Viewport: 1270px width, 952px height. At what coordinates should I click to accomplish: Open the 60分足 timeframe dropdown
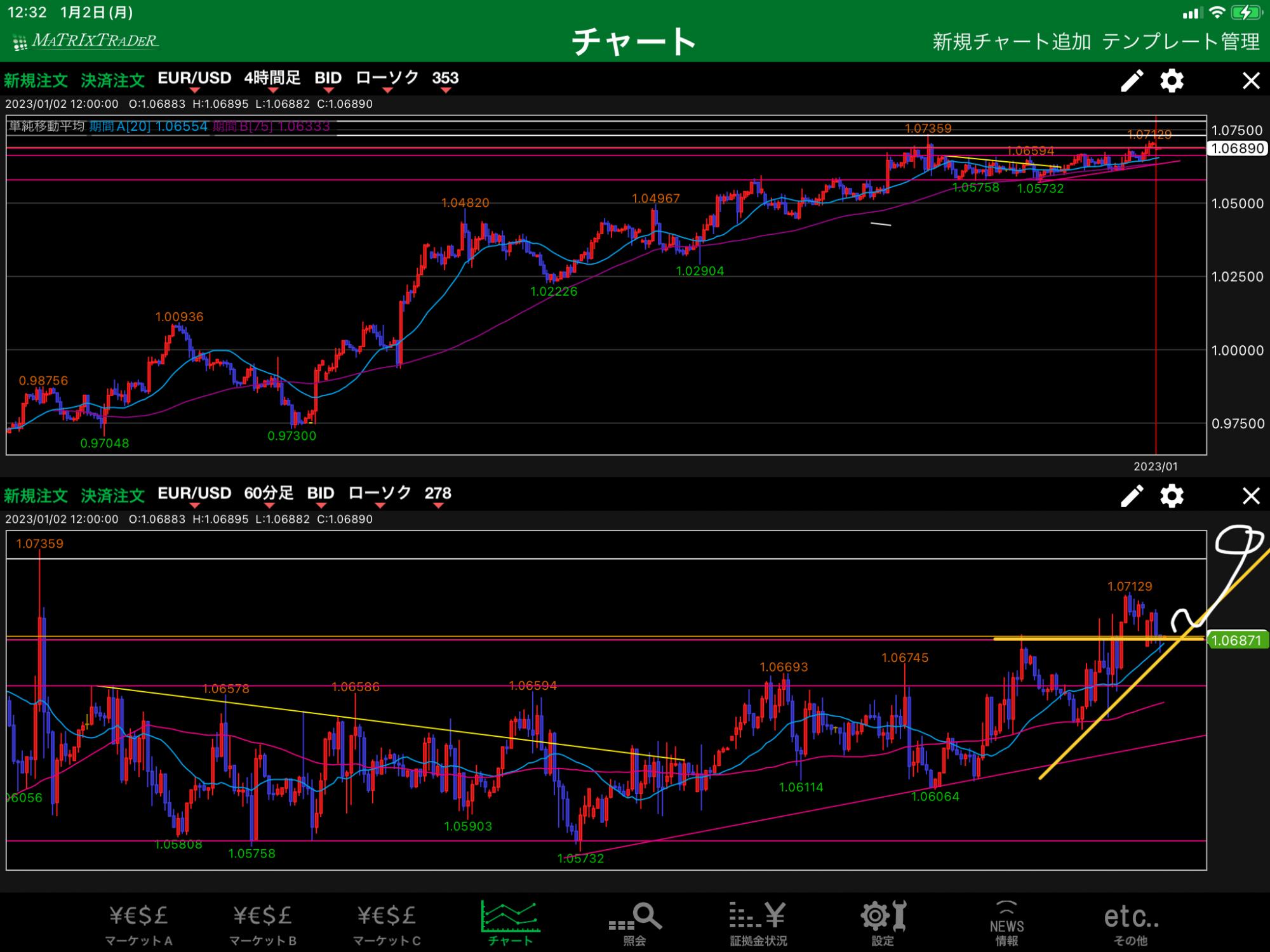[x=269, y=494]
